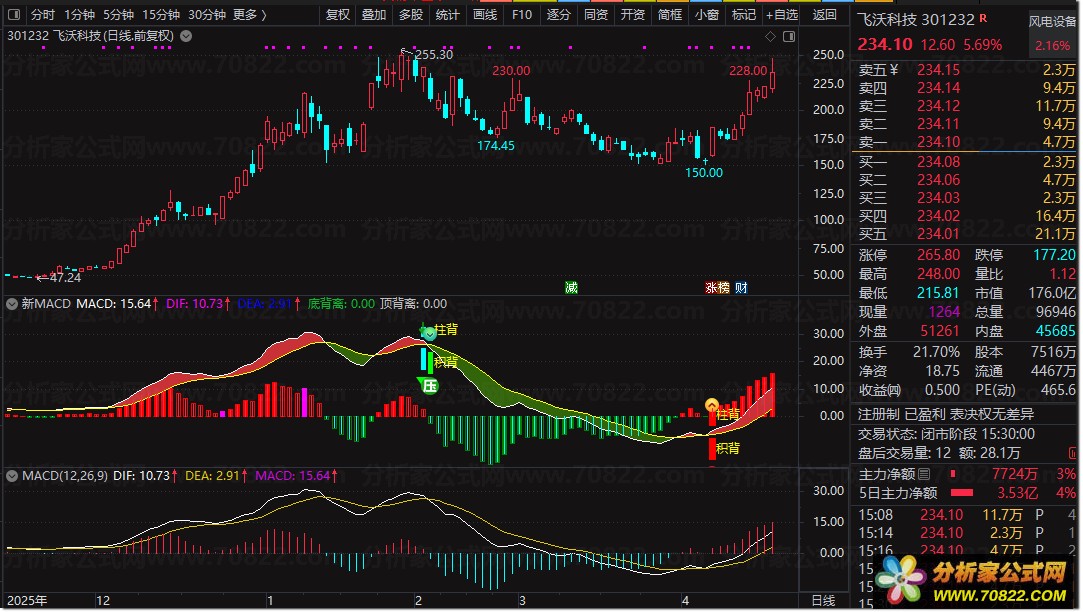Click the red 积背 signal marker
Screen dimensions: 1083x612
click(728, 448)
